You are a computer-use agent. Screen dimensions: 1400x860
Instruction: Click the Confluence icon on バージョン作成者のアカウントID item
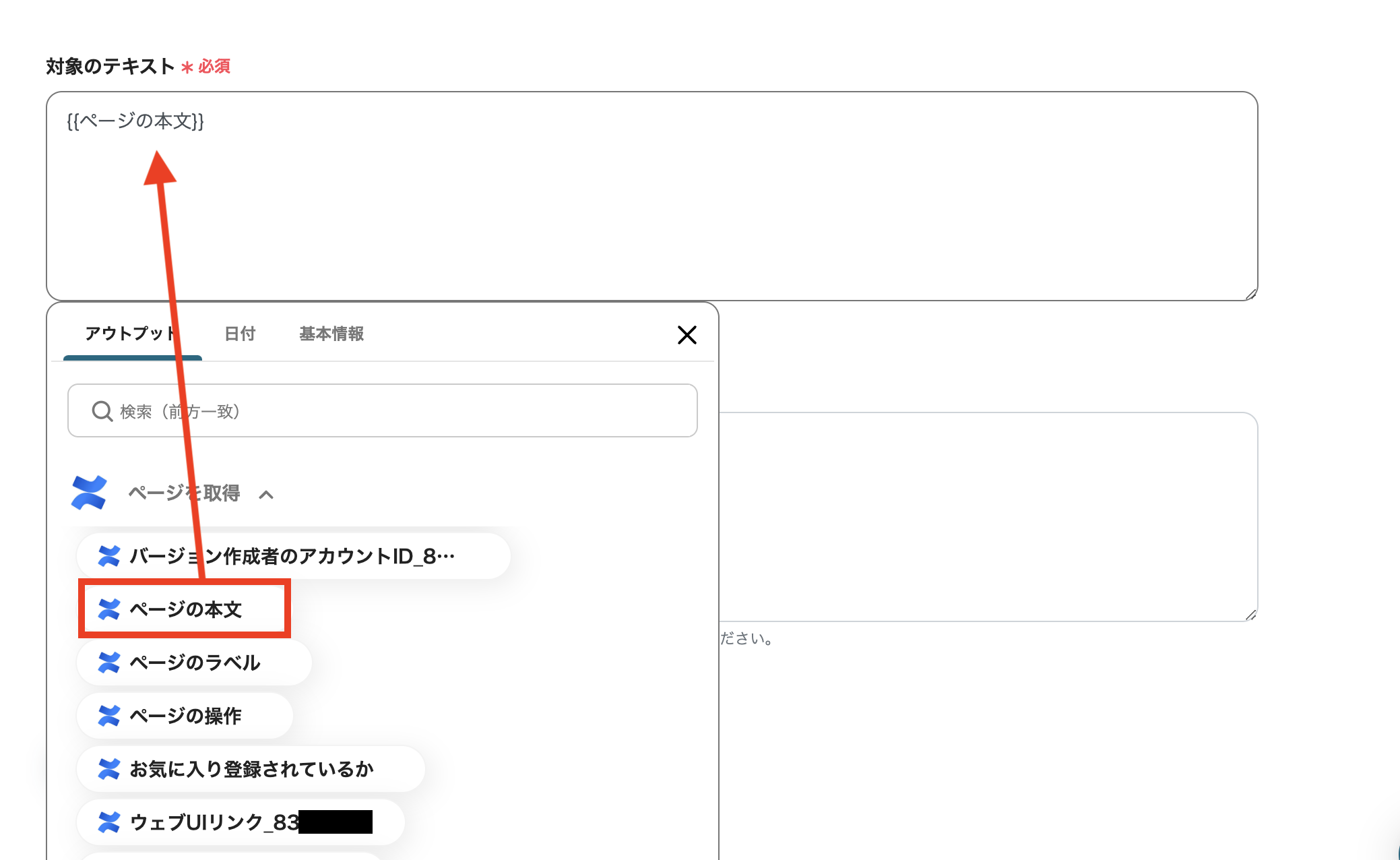point(110,555)
